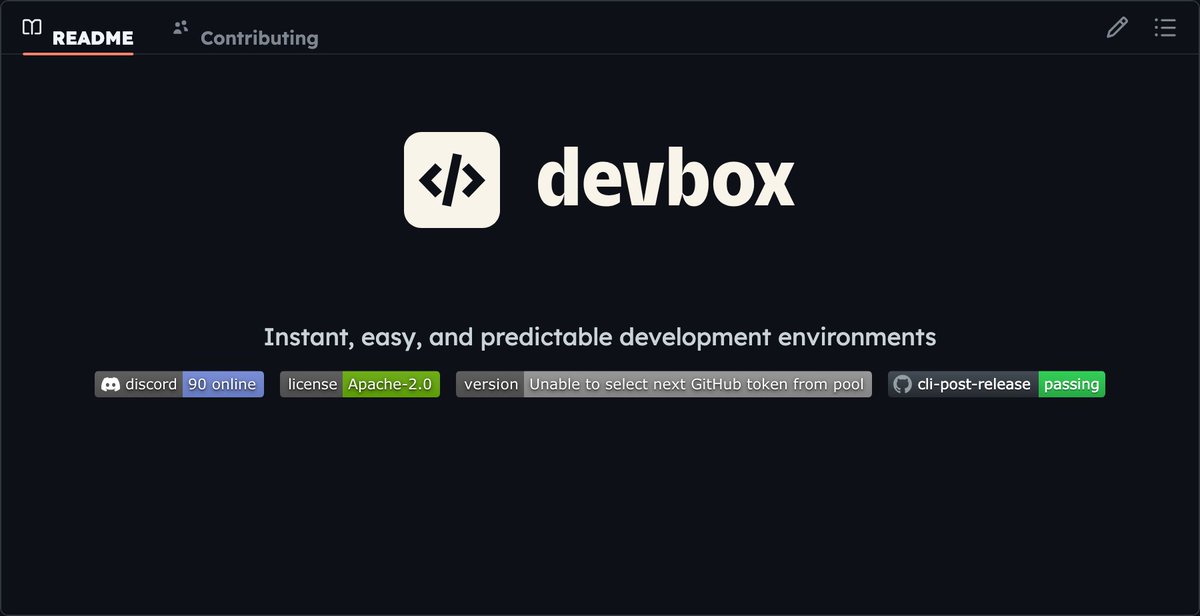1200x616 pixels.
Task: Open the discord 90 online badge
Action: point(179,384)
